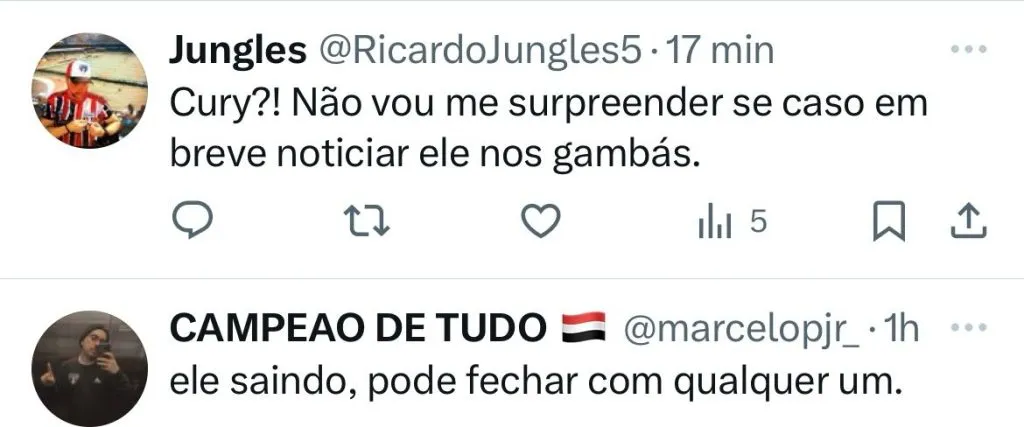Open the tweet text about gambás
This screenshot has width=1024, height=427.
[x=549, y=129]
